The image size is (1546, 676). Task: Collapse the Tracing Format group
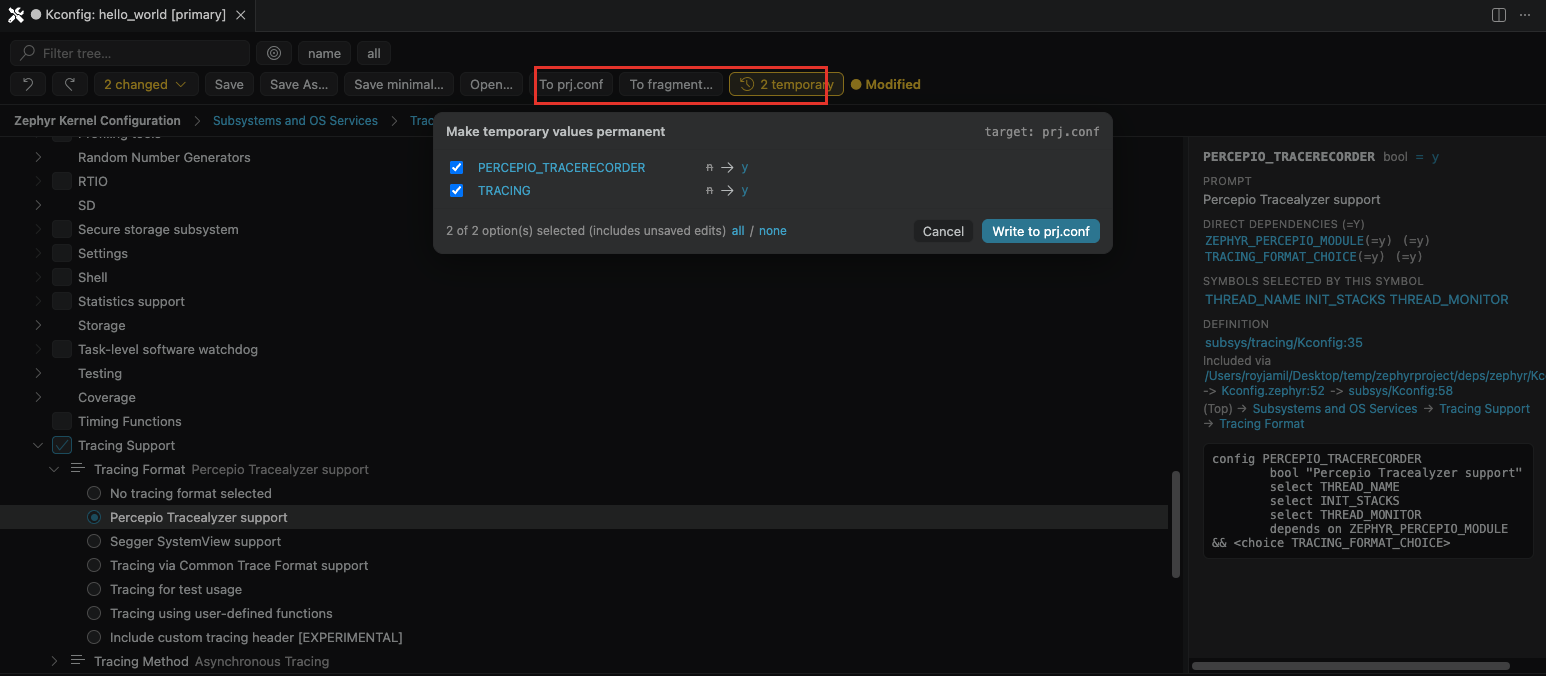pyautogui.click(x=54, y=469)
